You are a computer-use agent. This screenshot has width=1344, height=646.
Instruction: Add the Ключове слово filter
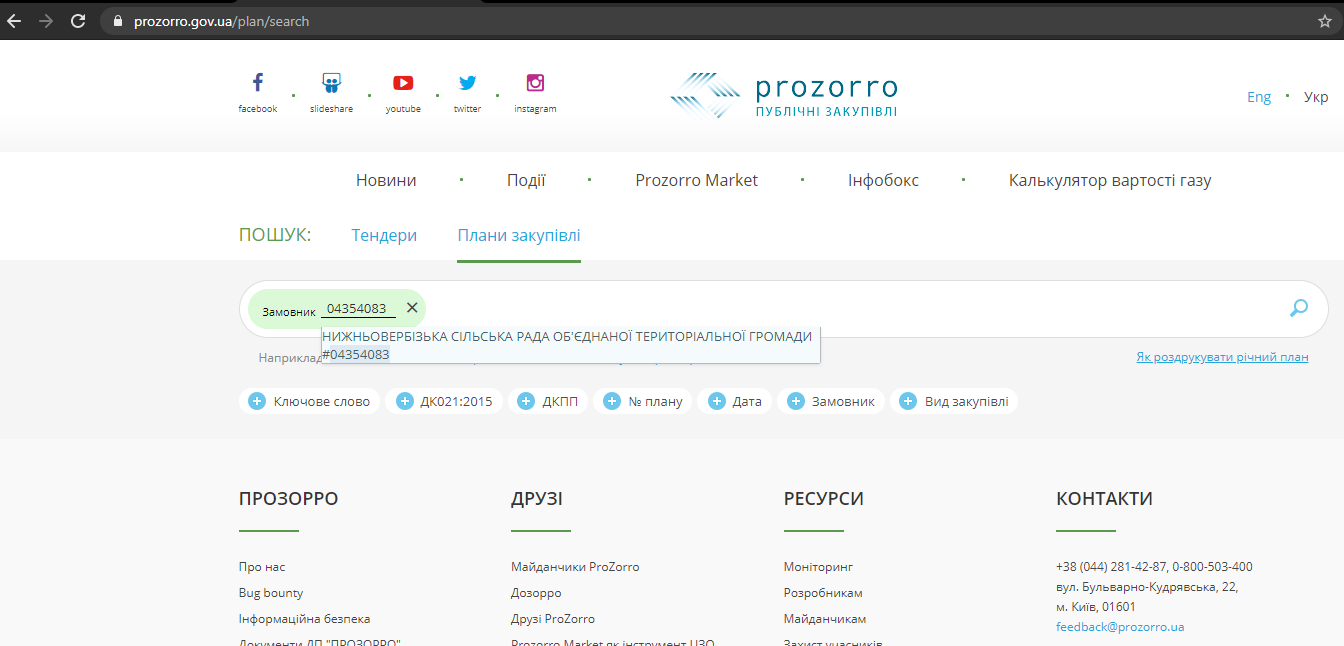point(310,401)
